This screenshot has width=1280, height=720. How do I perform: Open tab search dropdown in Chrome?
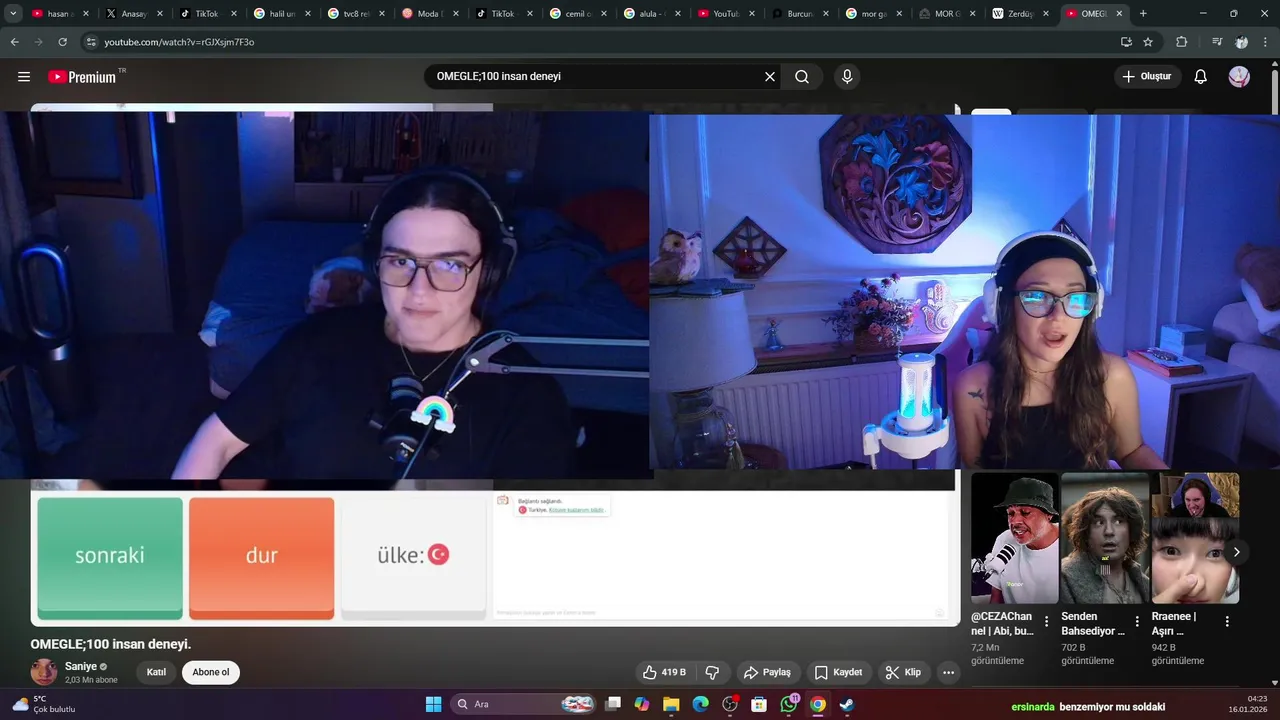(x=13, y=14)
